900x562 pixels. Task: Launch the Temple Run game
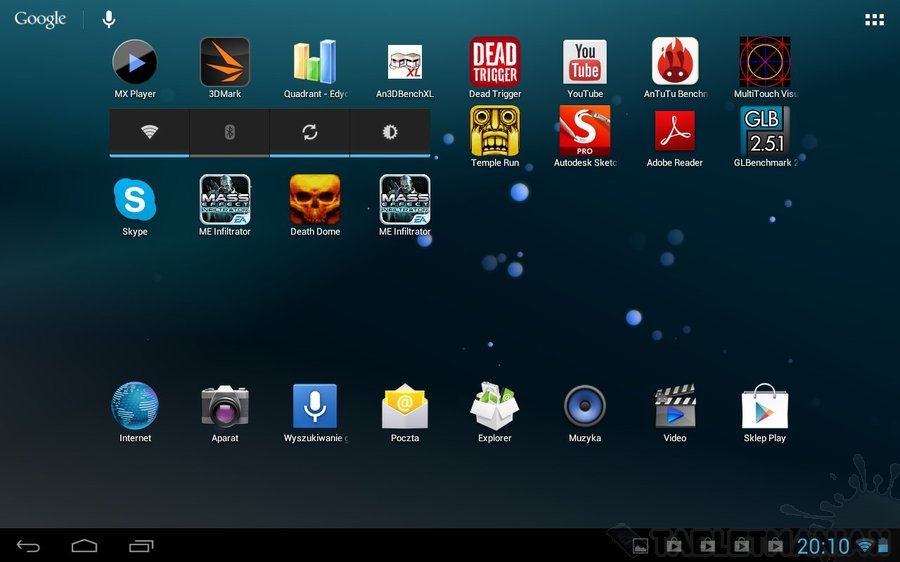[495, 131]
